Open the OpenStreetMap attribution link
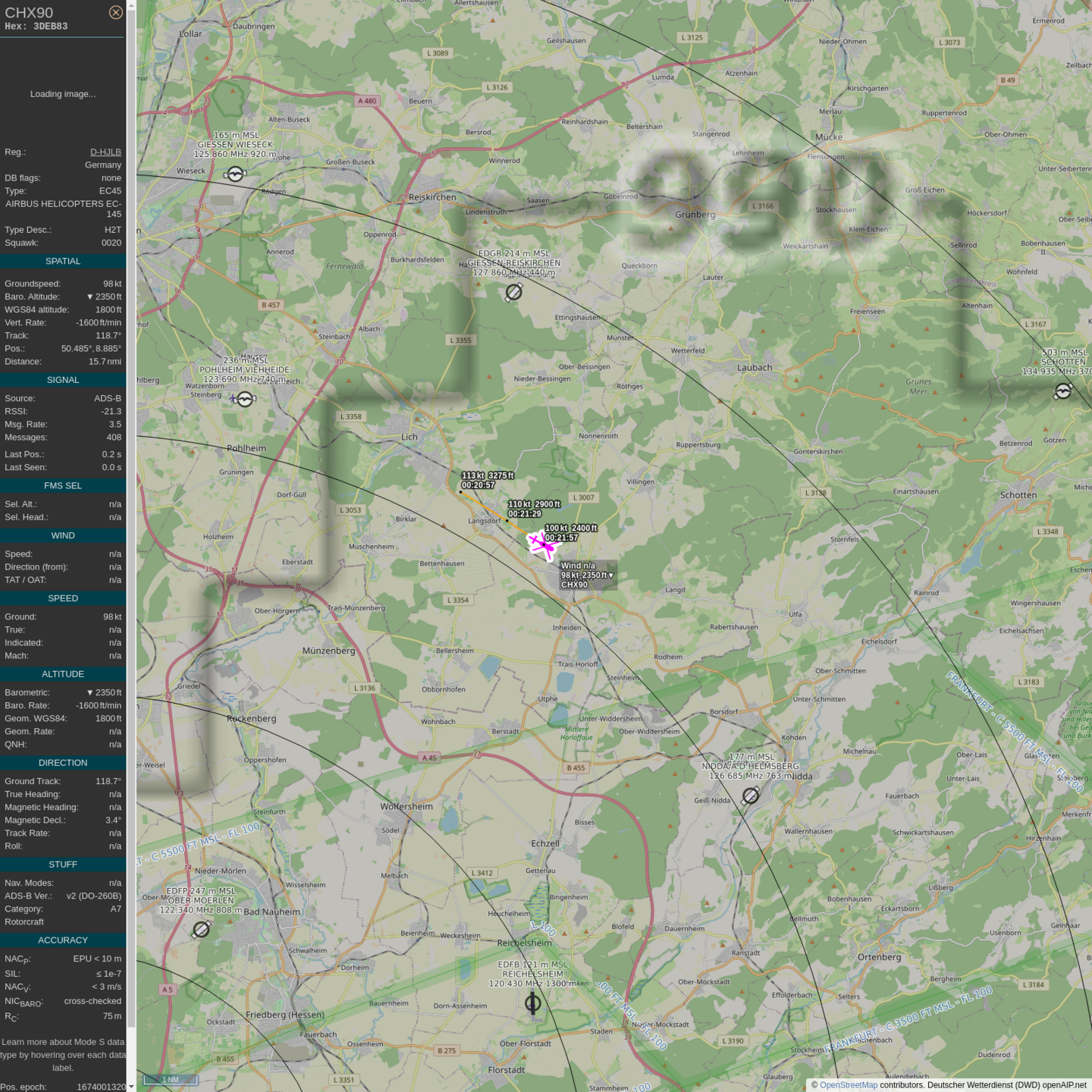 point(848,1085)
